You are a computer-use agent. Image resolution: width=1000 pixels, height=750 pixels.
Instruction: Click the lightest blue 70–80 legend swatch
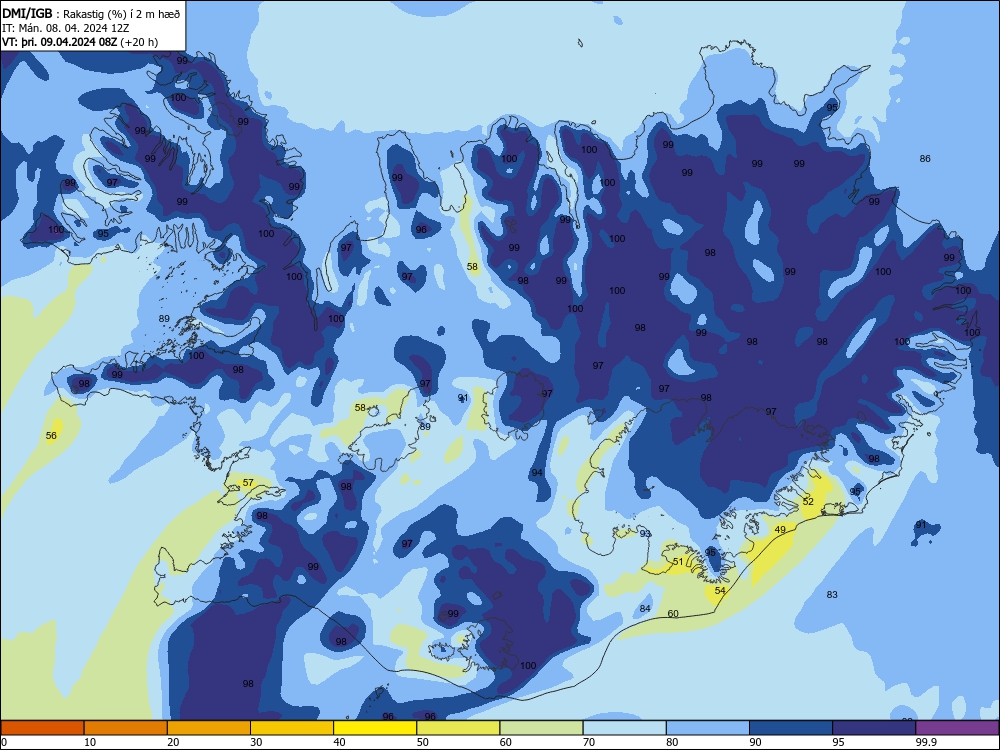click(x=625, y=728)
